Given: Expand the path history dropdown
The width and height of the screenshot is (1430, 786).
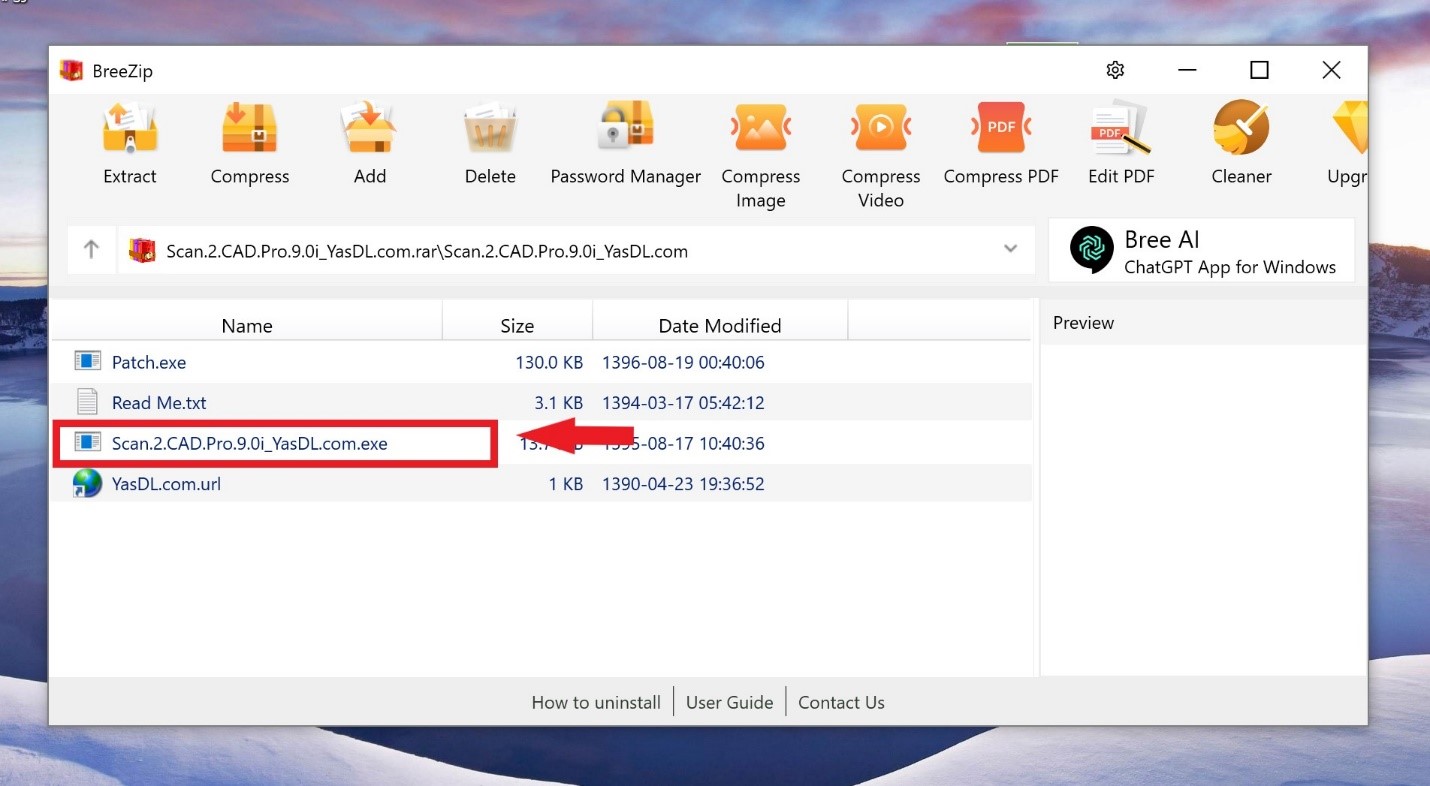Looking at the screenshot, I should coord(1011,250).
